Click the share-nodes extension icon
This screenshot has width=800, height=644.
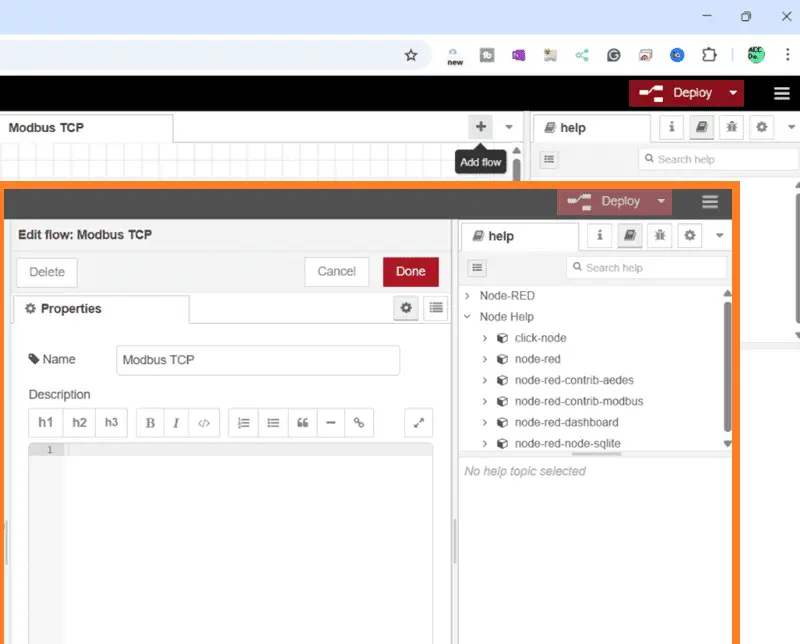582,55
